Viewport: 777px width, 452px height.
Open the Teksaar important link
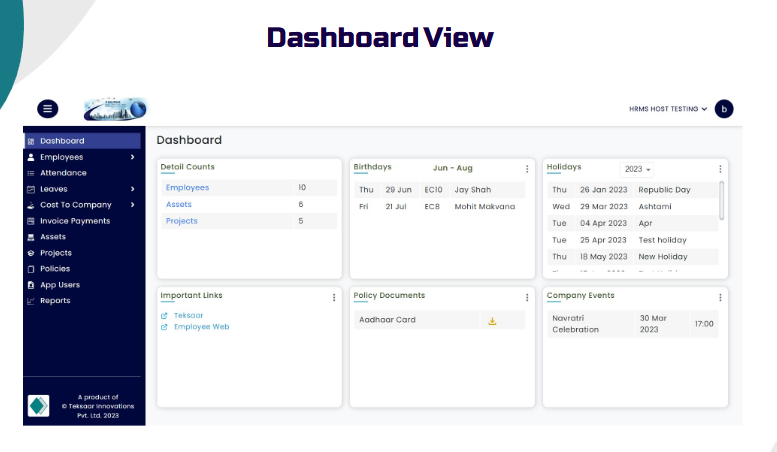pyautogui.click(x=188, y=315)
